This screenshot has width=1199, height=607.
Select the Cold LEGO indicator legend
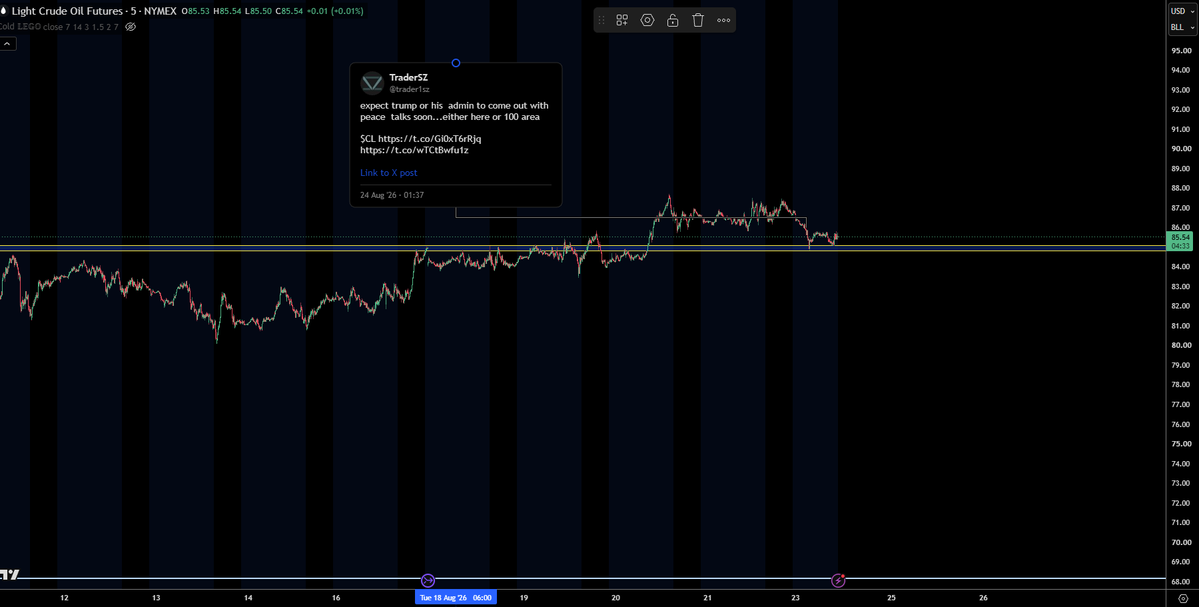(x=60, y=27)
